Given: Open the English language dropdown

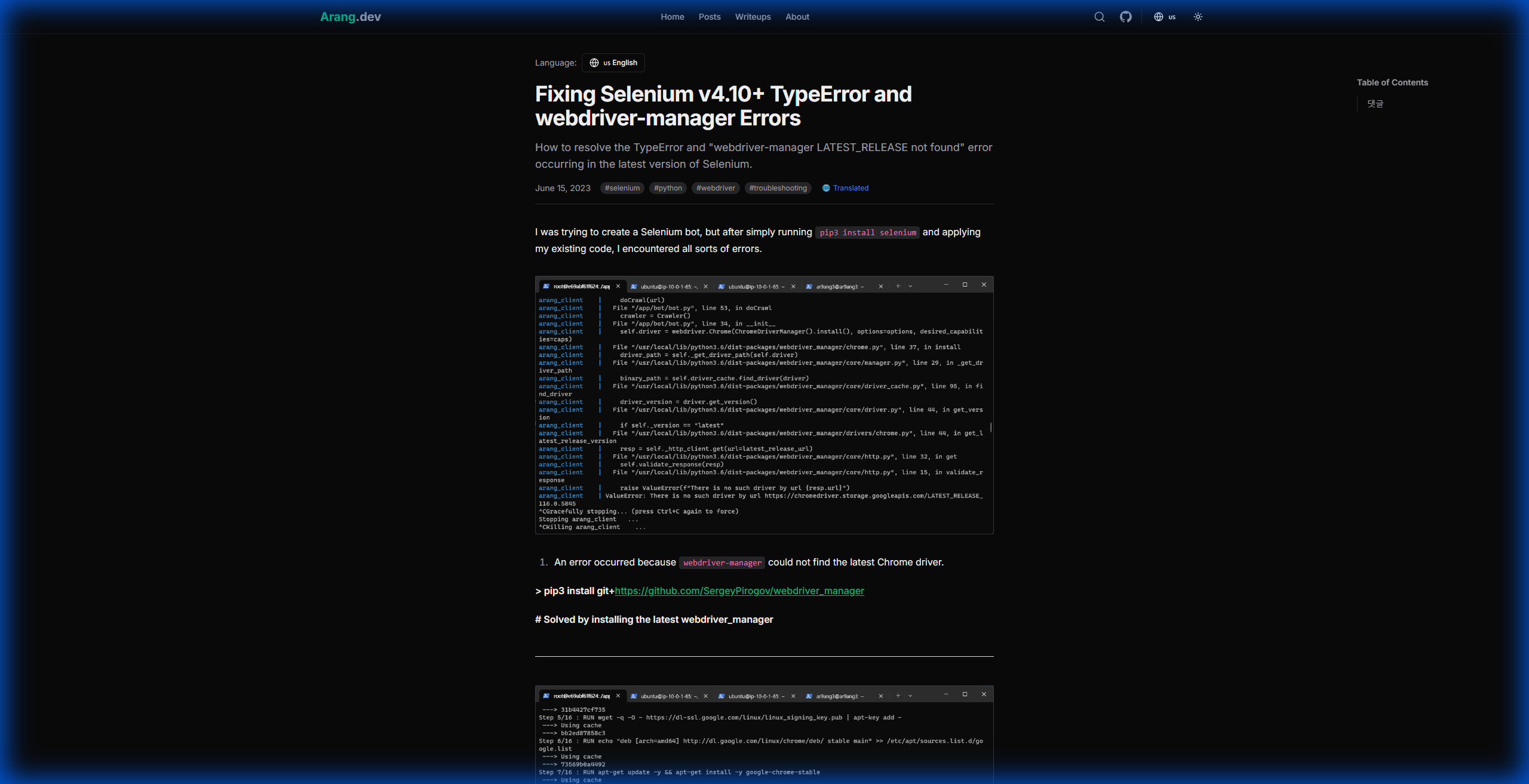Looking at the screenshot, I should (x=613, y=63).
